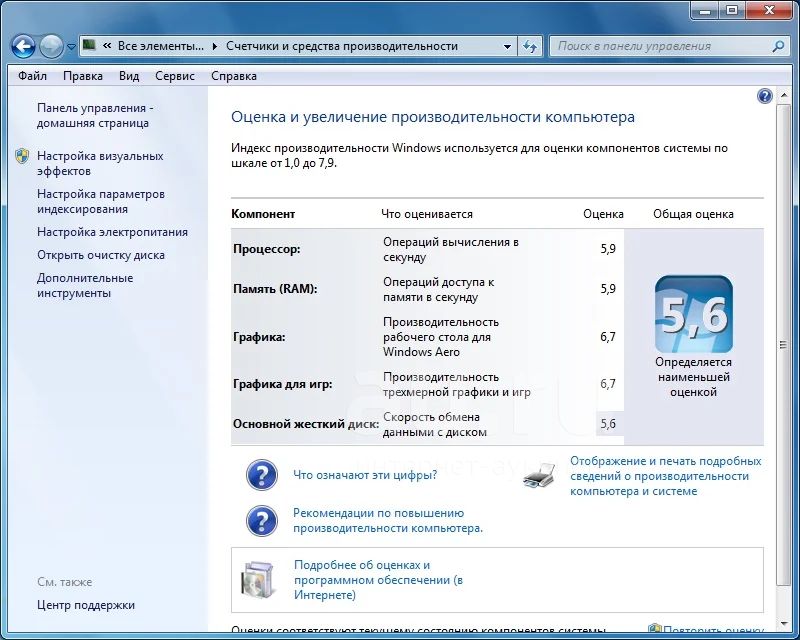Image resolution: width=800 pixels, height=640 pixels.
Task: Open 'Настройка параметров индексирования' link
Action: [101, 201]
